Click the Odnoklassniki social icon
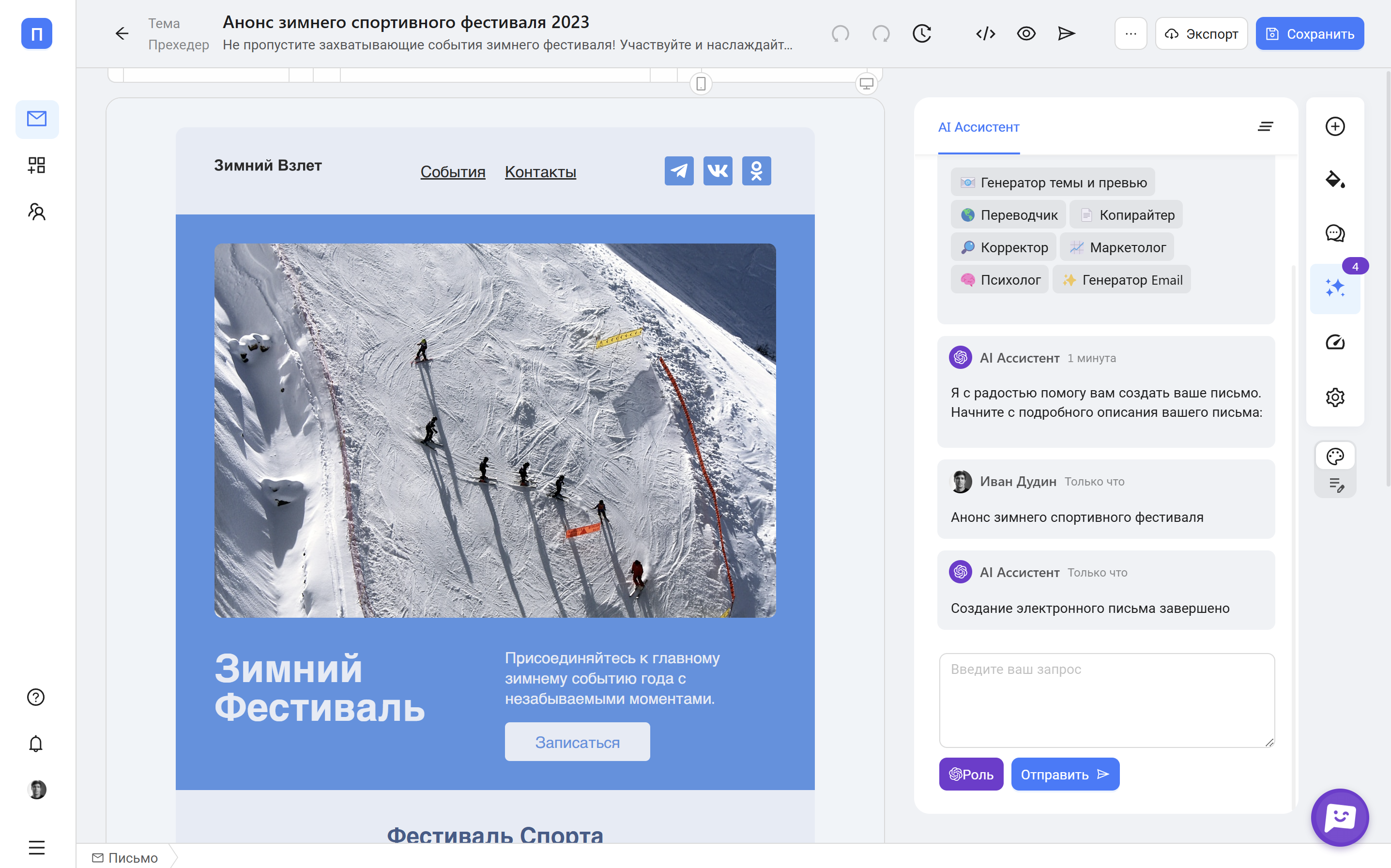Viewport: 1391px width, 868px height. pyautogui.click(x=757, y=170)
